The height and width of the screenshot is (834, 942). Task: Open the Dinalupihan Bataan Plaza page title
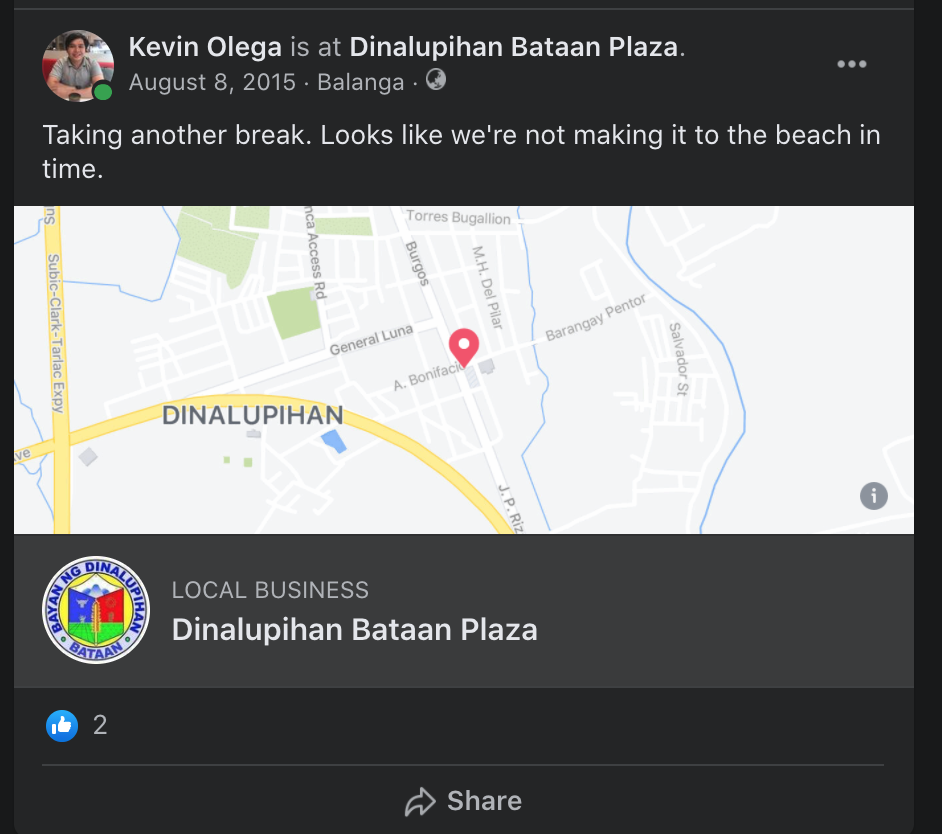pos(354,630)
